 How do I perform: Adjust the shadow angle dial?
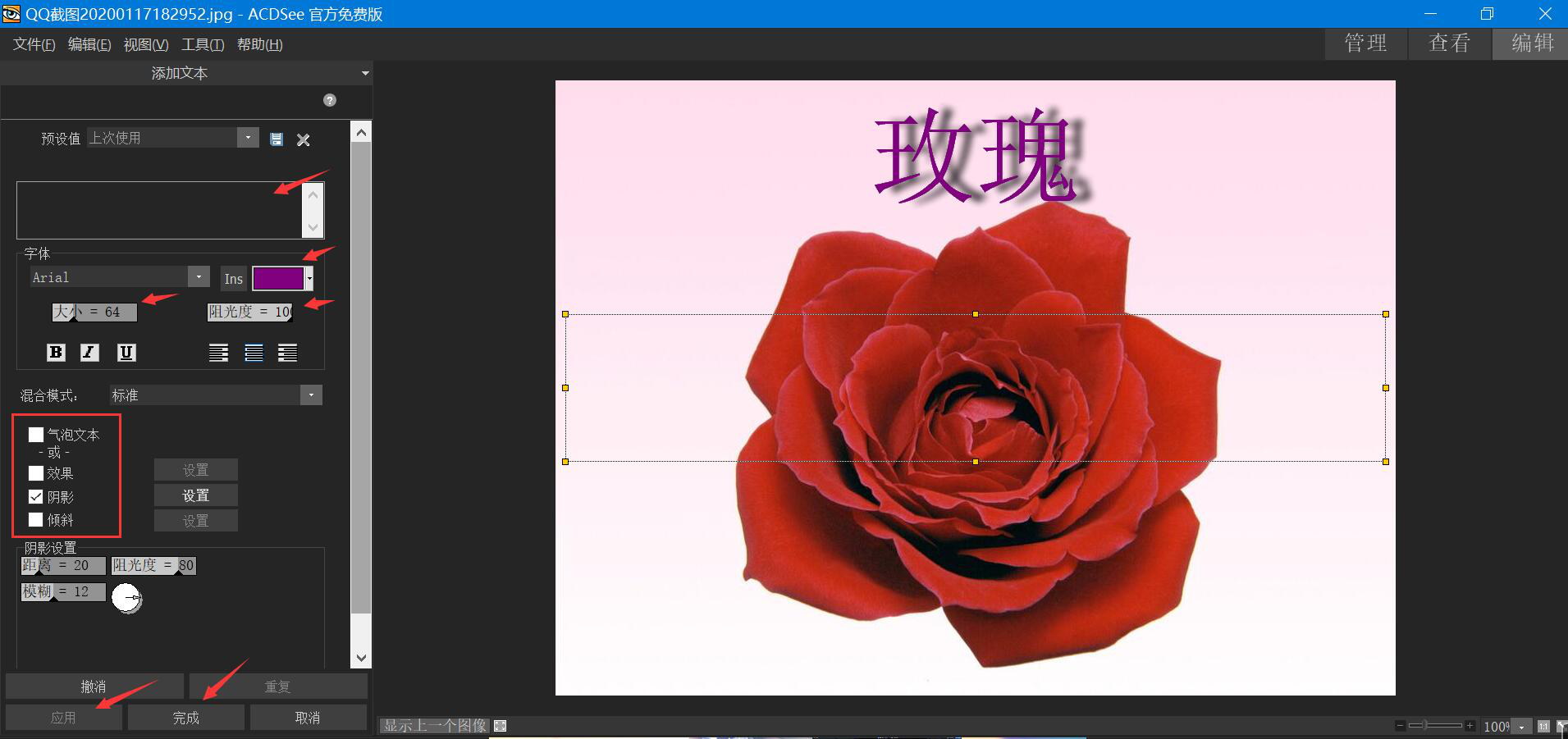126,598
